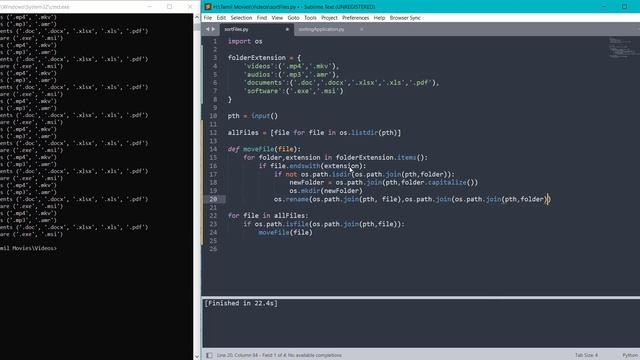Click line number 10 in the gutter
The height and width of the screenshot is (360, 640).
coord(213,116)
